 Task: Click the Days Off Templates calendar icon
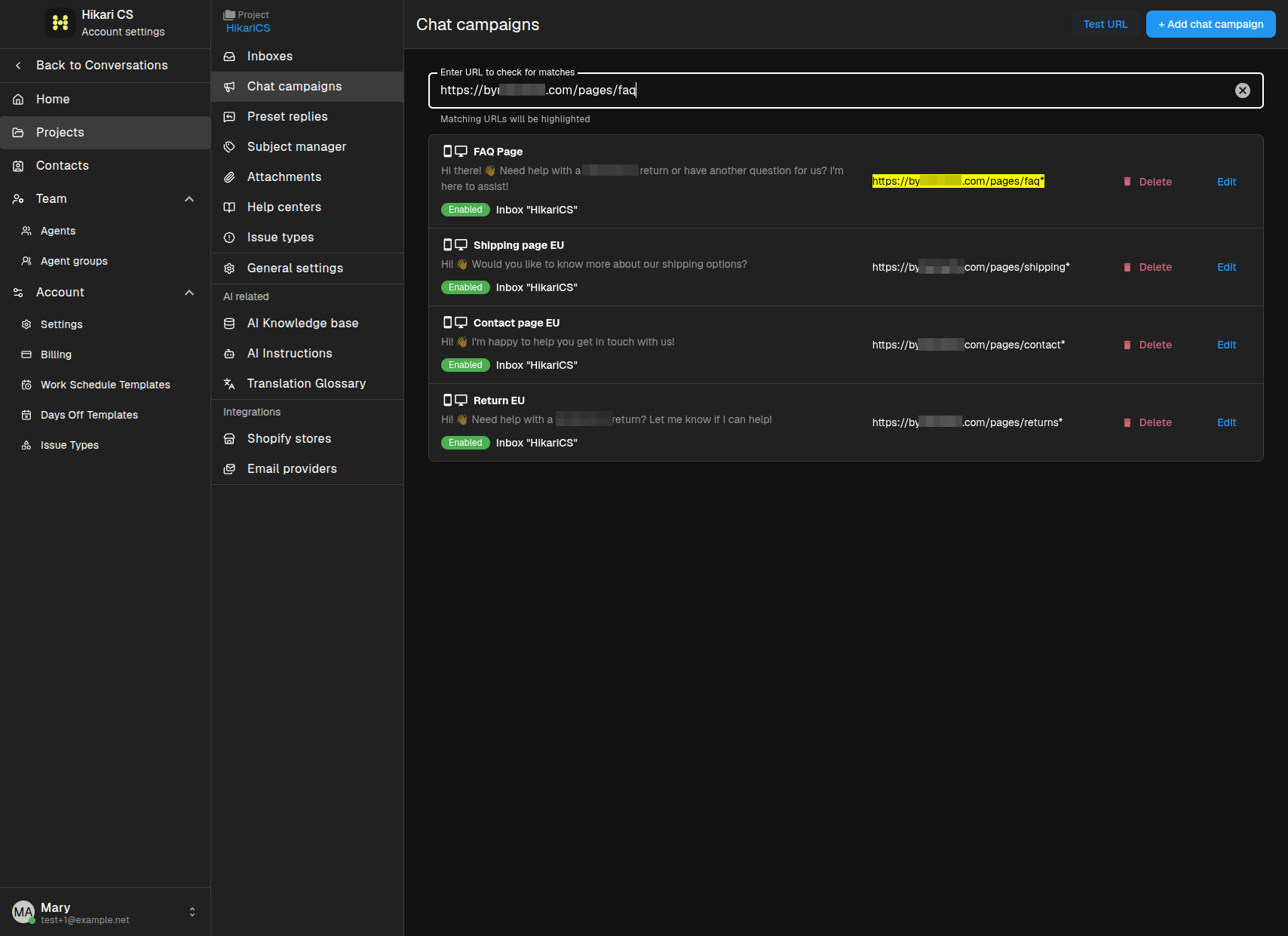coord(26,415)
